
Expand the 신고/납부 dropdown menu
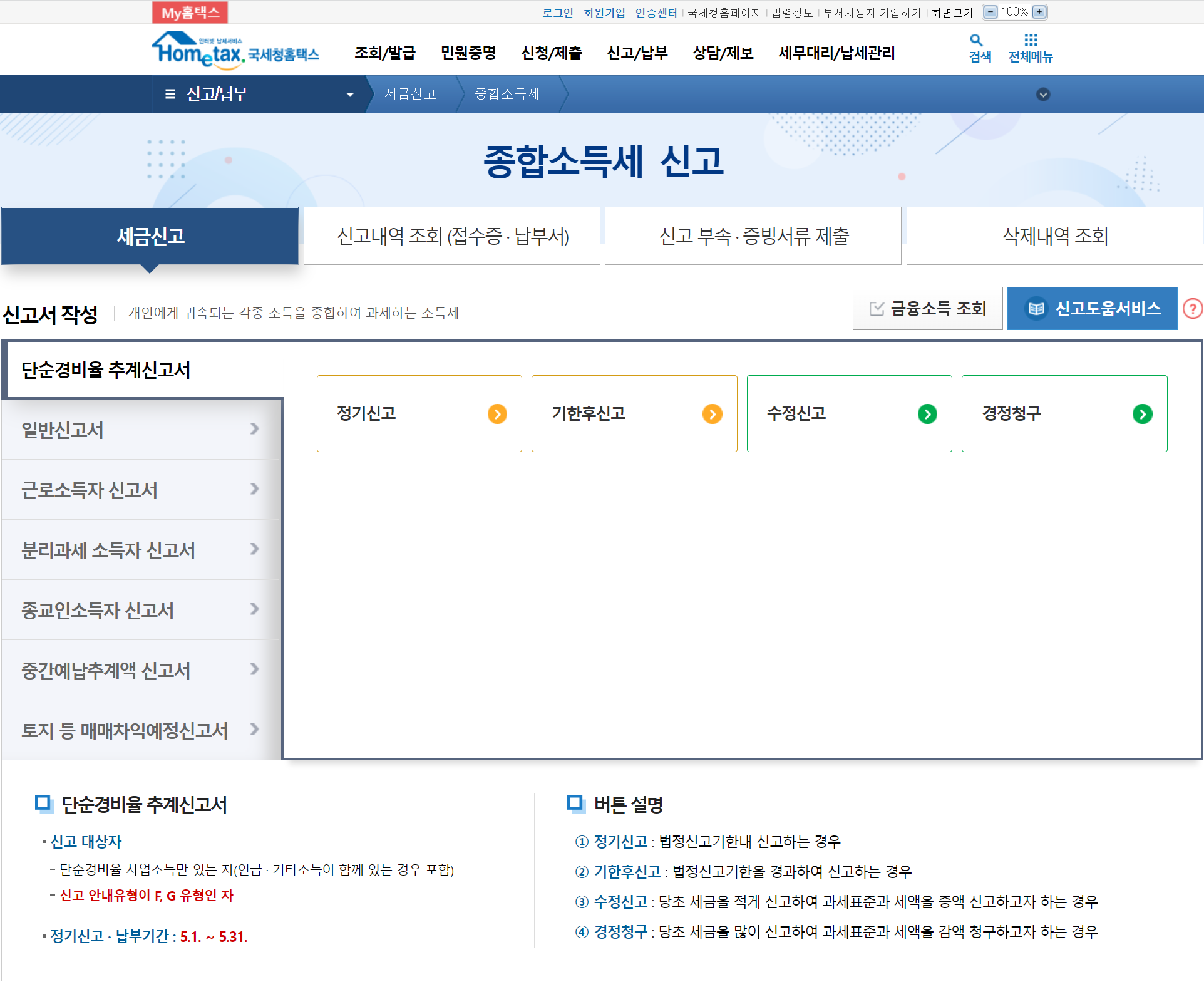pyautogui.click(x=349, y=95)
